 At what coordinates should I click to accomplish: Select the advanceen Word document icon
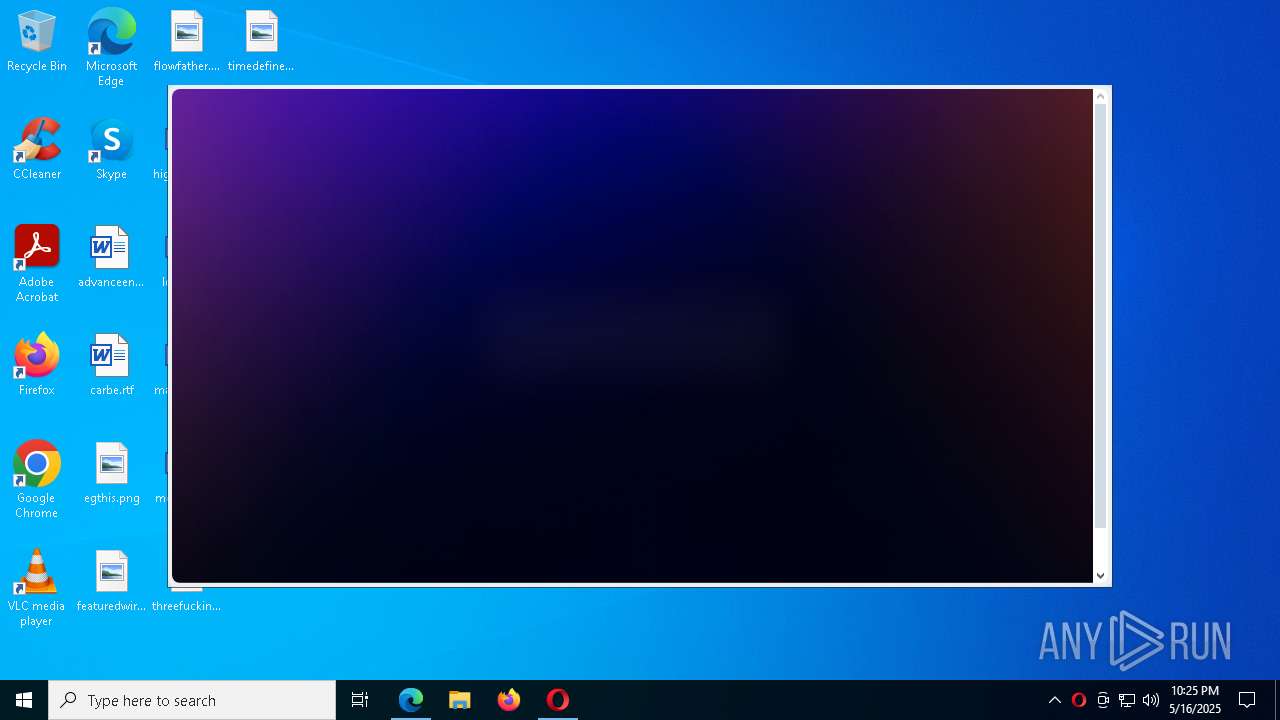tap(111, 258)
